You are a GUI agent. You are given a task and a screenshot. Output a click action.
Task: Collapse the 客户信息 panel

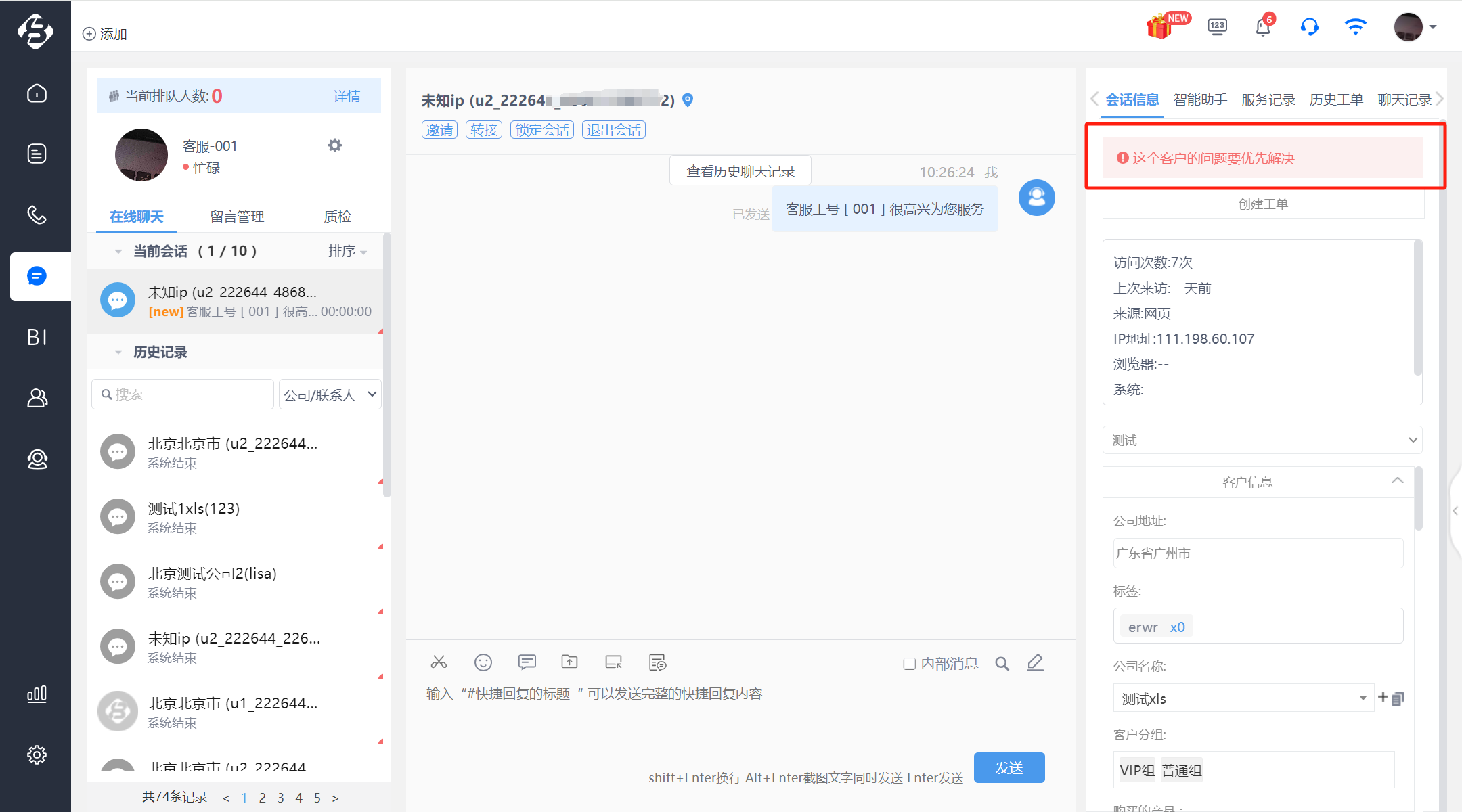(x=1397, y=481)
